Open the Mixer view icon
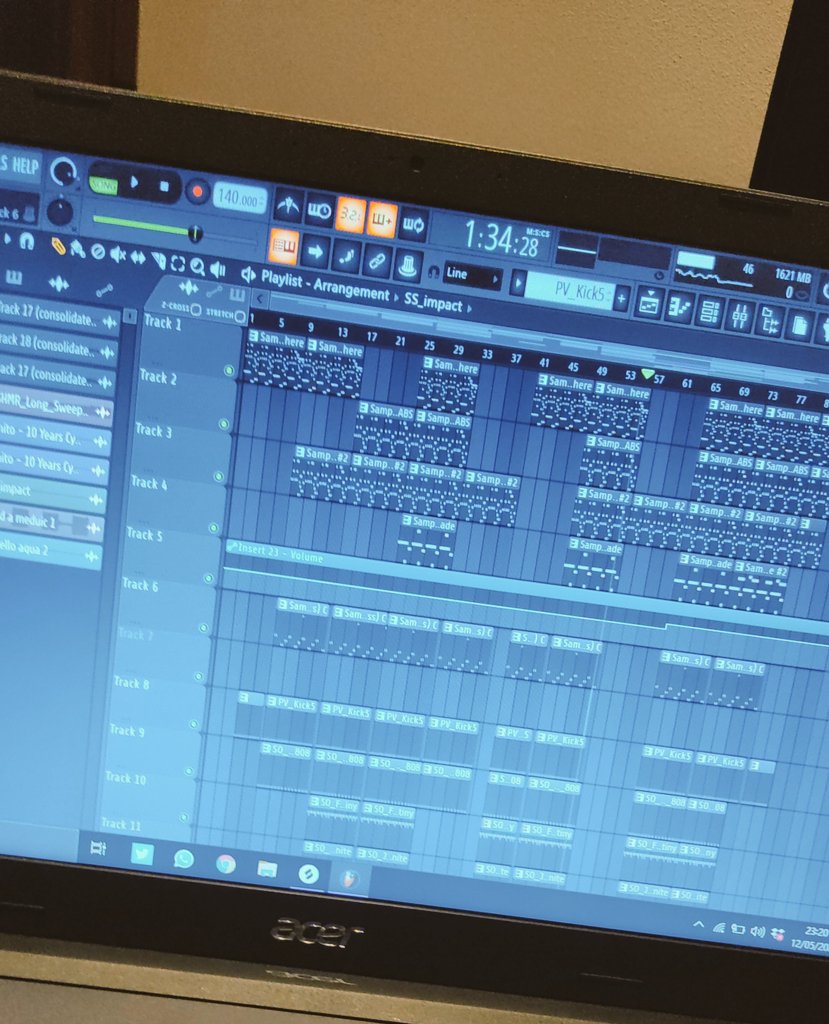The height and width of the screenshot is (1024, 829). pos(740,317)
